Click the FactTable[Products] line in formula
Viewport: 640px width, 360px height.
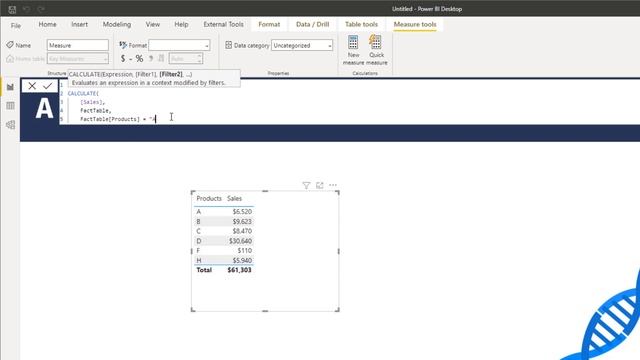(x=118, y=119)
